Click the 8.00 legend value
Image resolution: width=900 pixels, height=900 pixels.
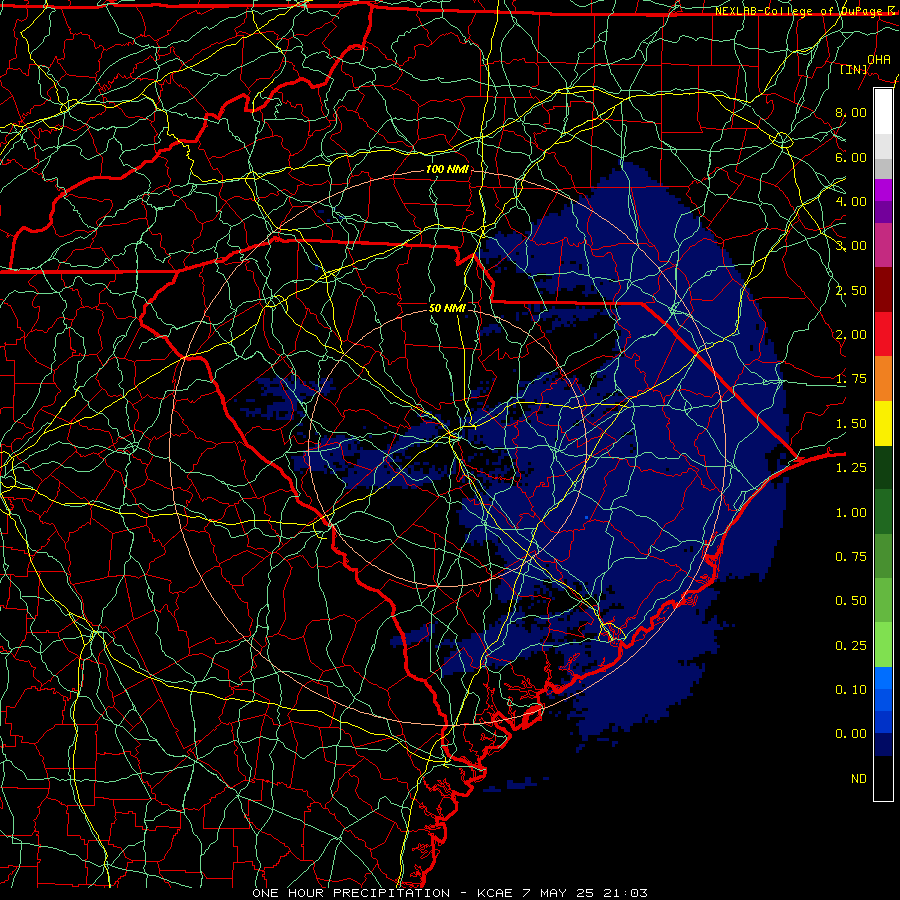click(851, 112)
